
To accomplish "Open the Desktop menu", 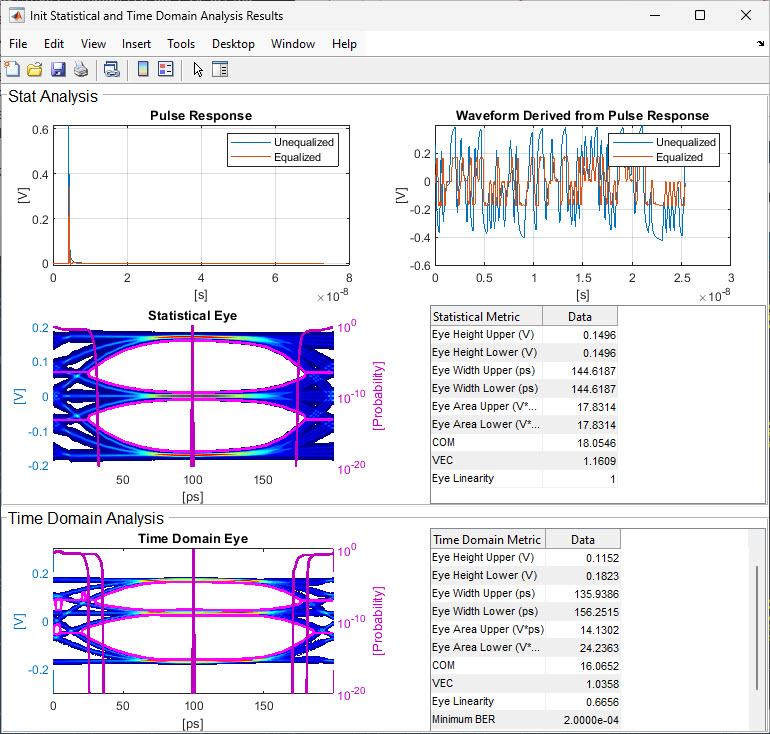I will [x=233, y=44].
